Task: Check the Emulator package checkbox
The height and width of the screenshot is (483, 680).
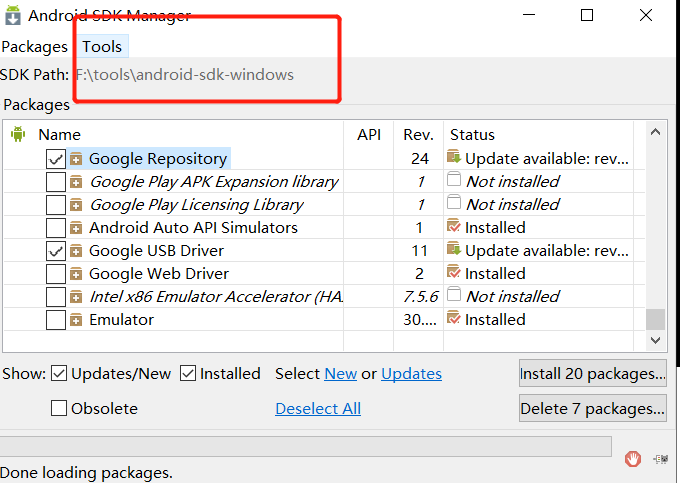Action: [x=56, y=320]
